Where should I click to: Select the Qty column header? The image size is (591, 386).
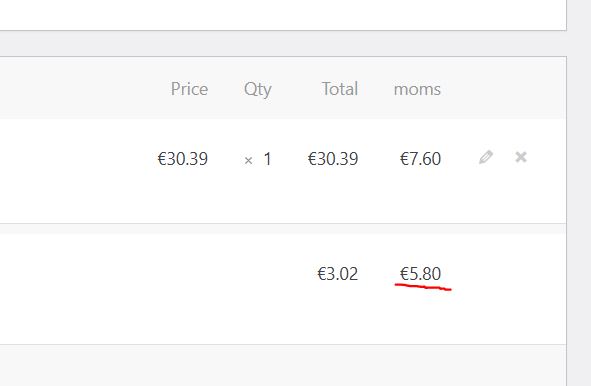pyautogui.click(x=258, y=90)
